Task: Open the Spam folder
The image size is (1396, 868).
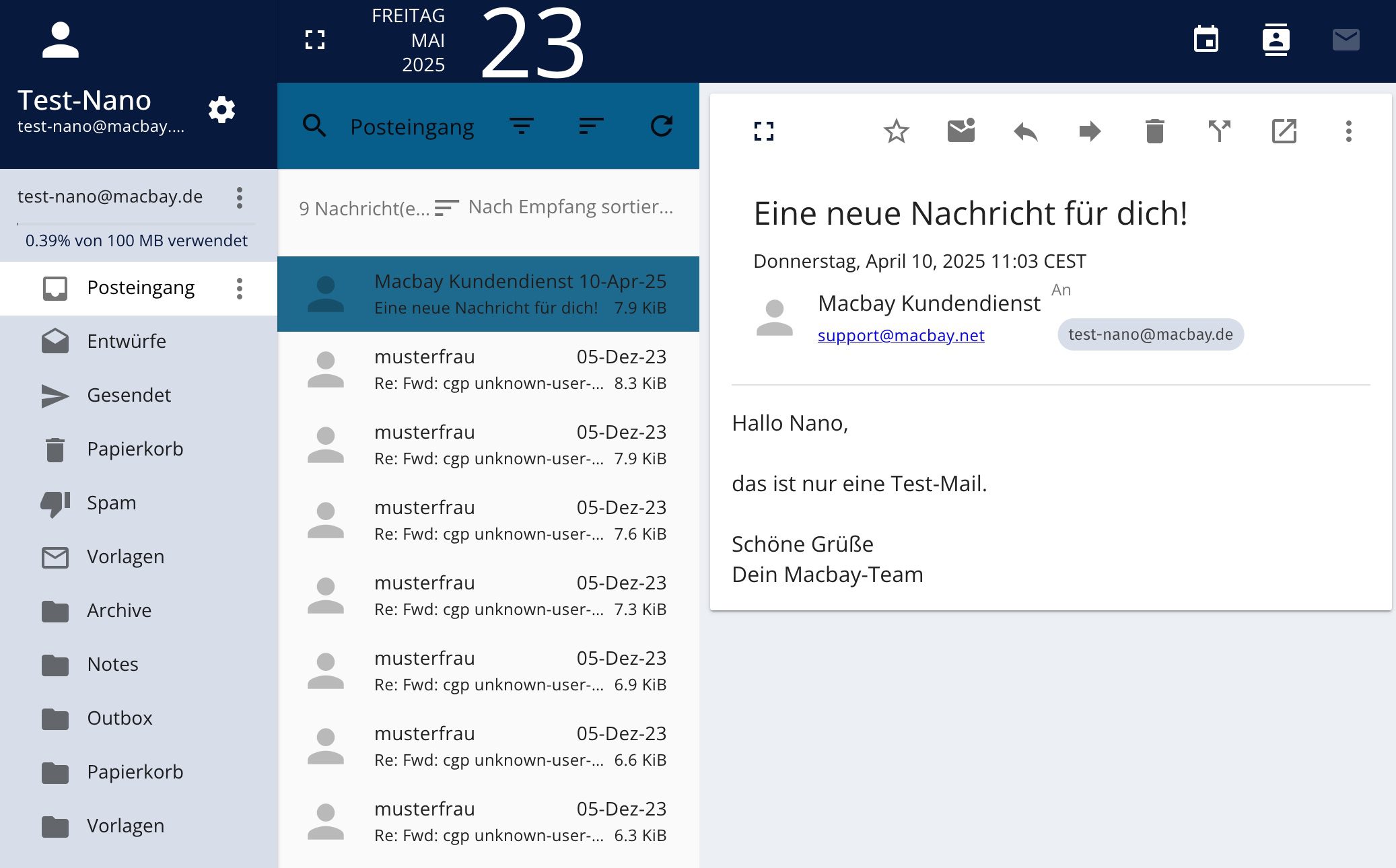Action: 139,503
